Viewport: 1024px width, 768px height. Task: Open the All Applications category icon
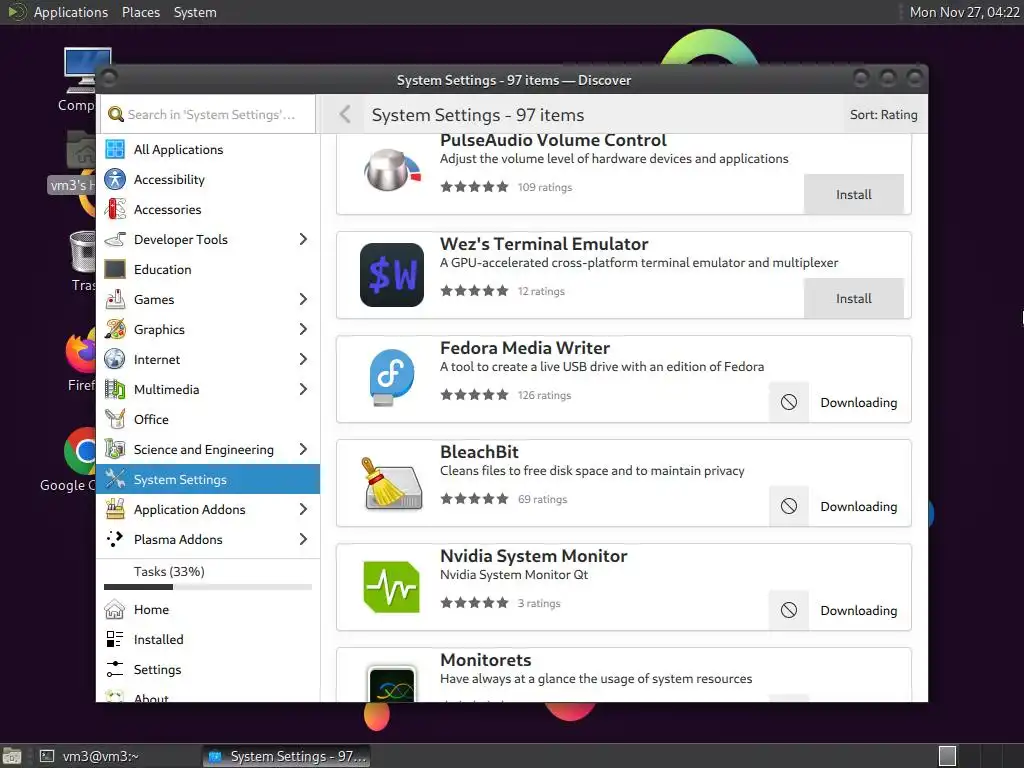115,150
